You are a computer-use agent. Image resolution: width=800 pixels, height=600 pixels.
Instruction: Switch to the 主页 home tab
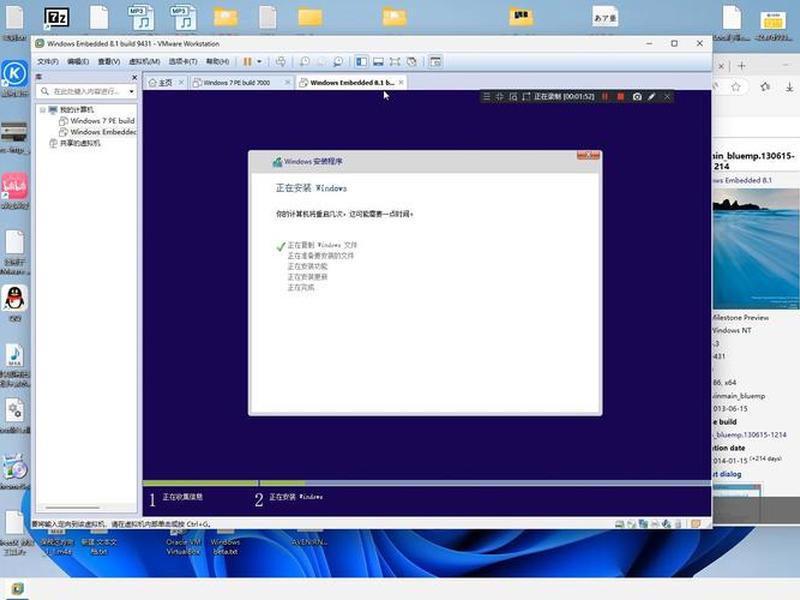[161, 83]
